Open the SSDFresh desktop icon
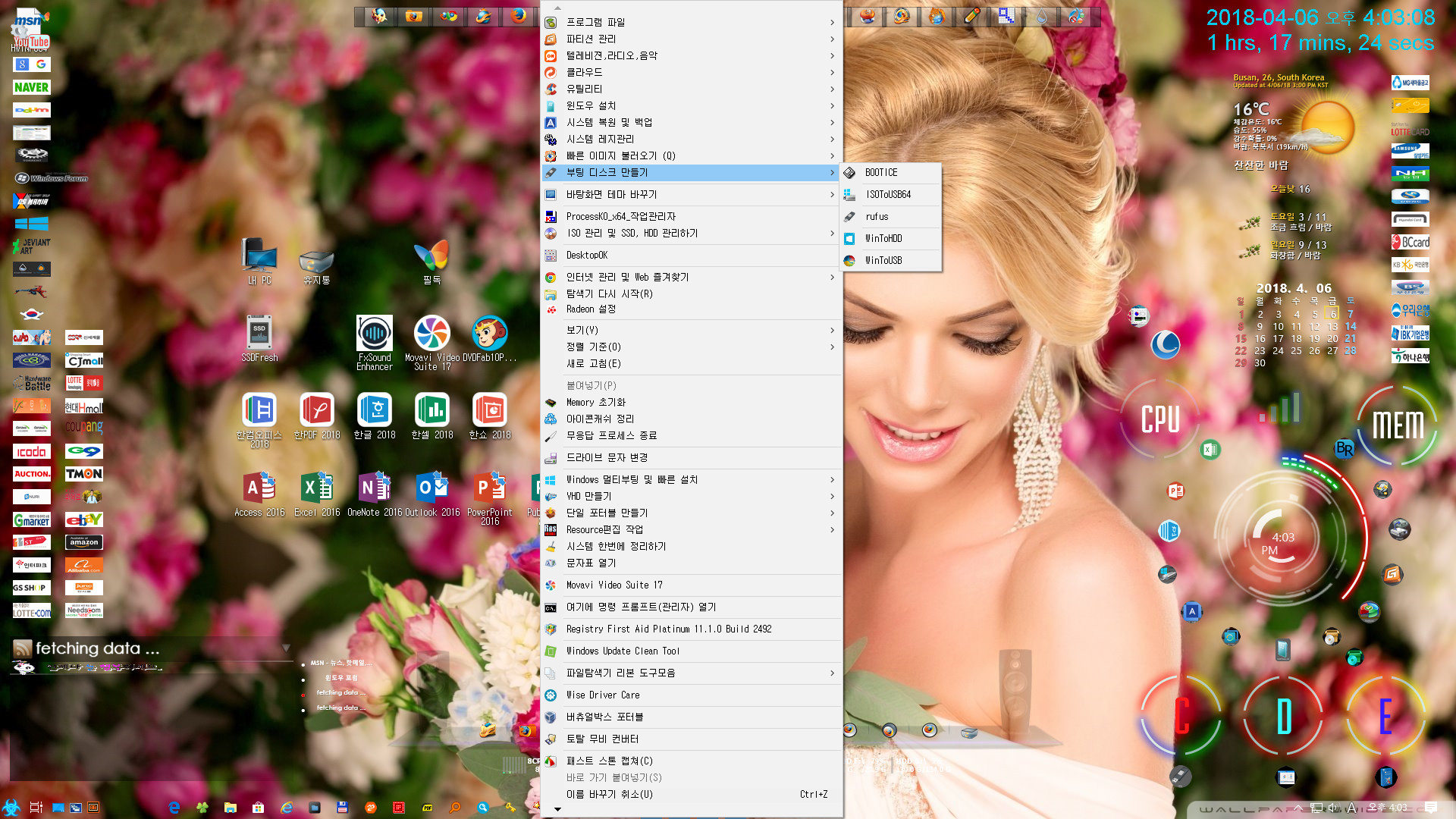 tap(259, 338)
